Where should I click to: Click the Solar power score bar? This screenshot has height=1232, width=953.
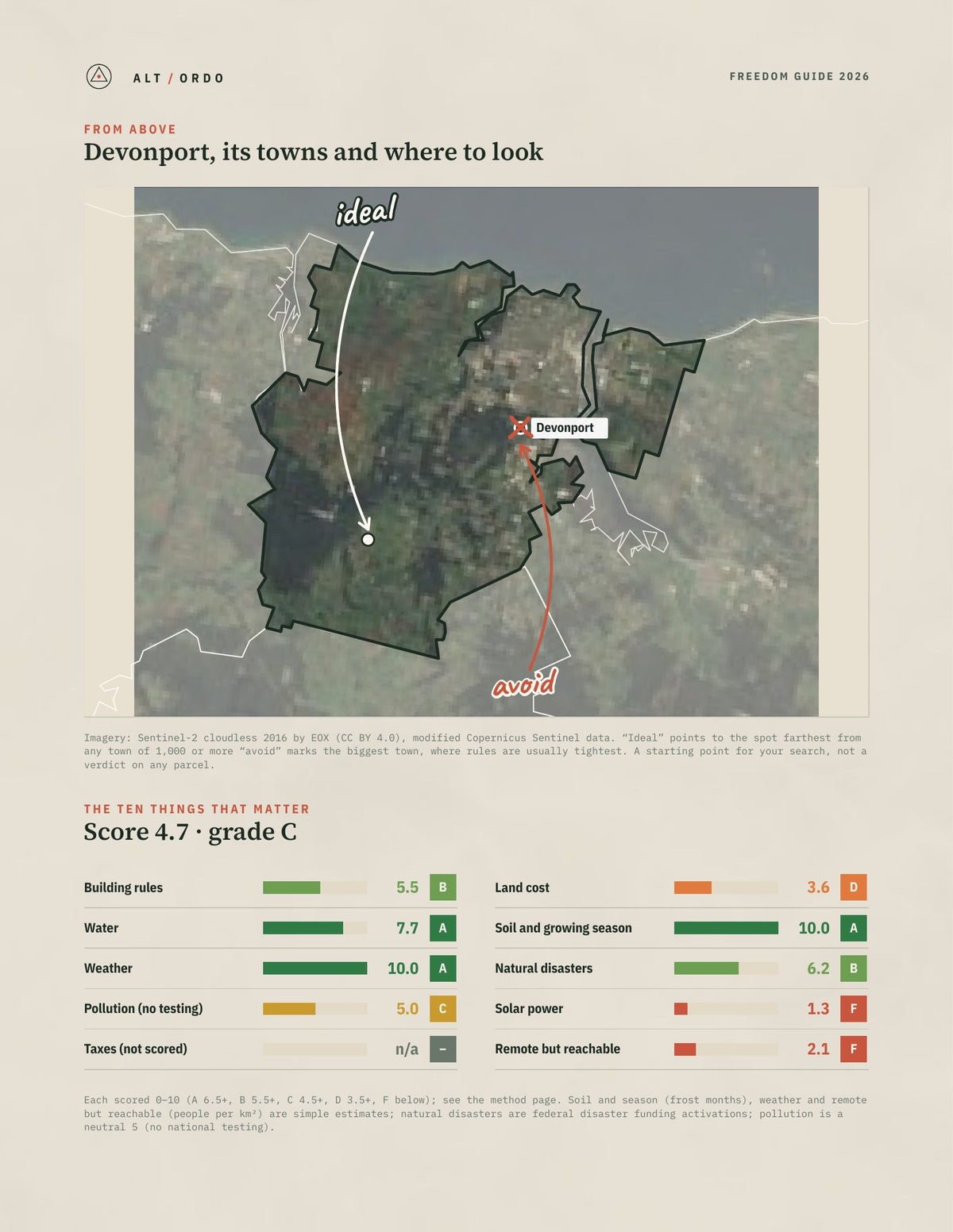click(726, 1009)
